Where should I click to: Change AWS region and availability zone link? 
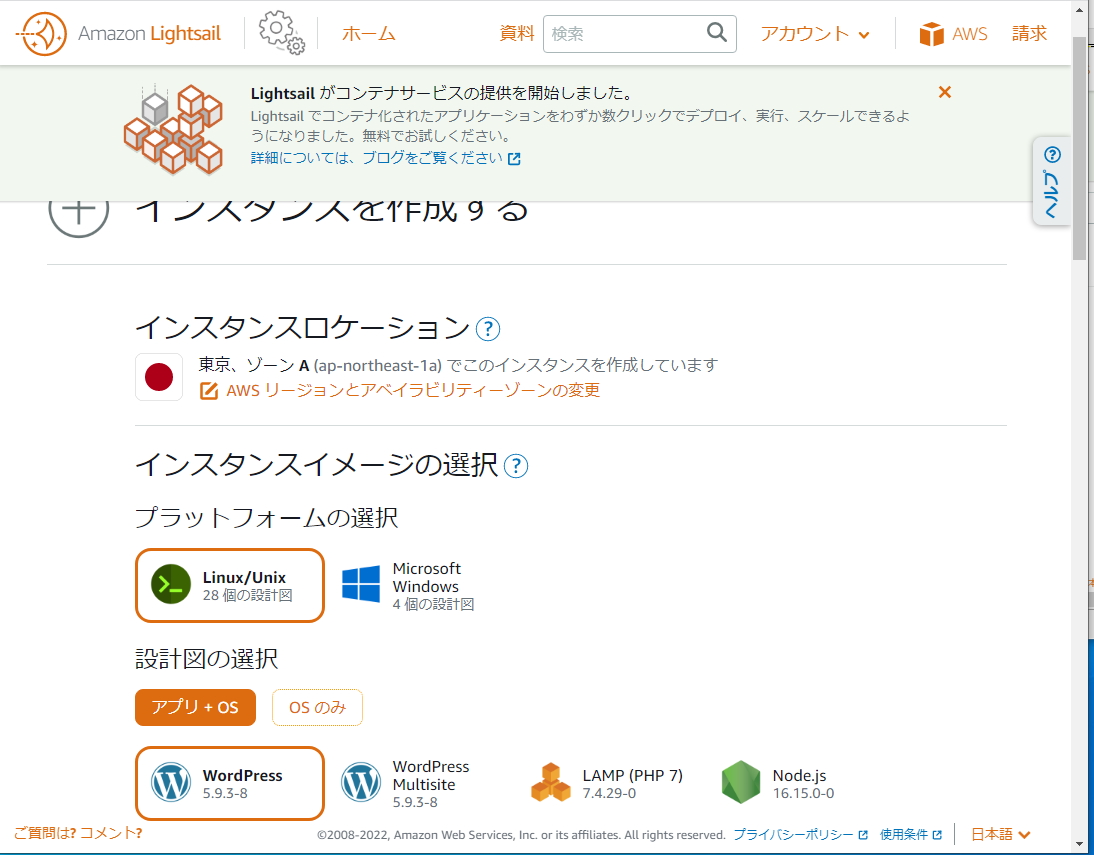pos(413,390)
